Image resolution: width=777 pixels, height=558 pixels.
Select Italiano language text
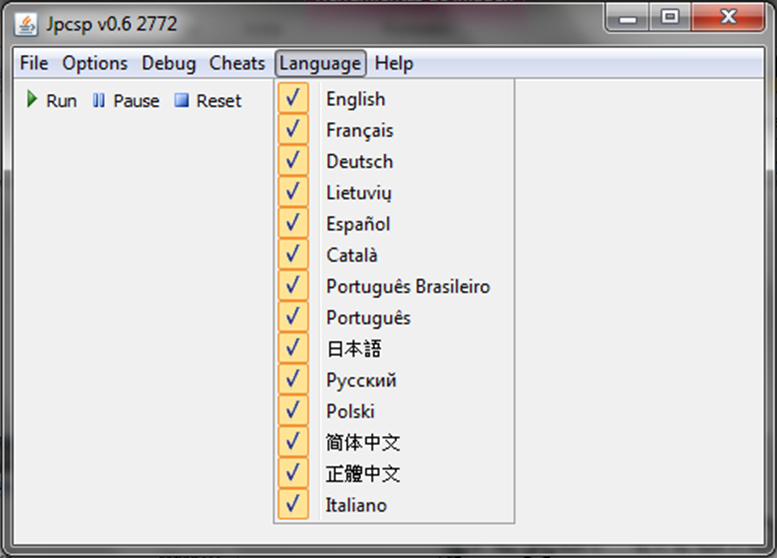[x=356, y=505]
